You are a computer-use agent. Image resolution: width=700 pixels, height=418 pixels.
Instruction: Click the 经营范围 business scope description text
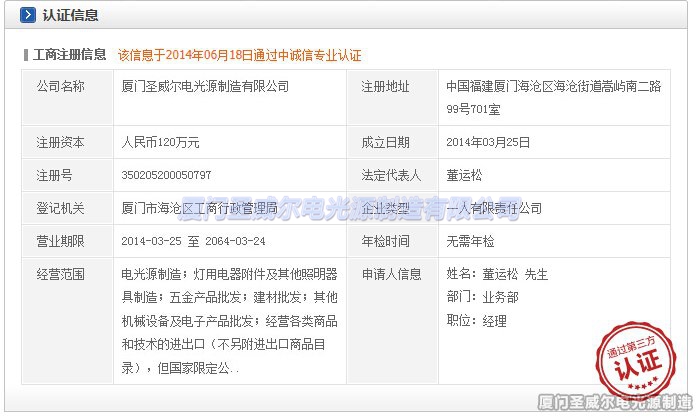coord(229,321)
